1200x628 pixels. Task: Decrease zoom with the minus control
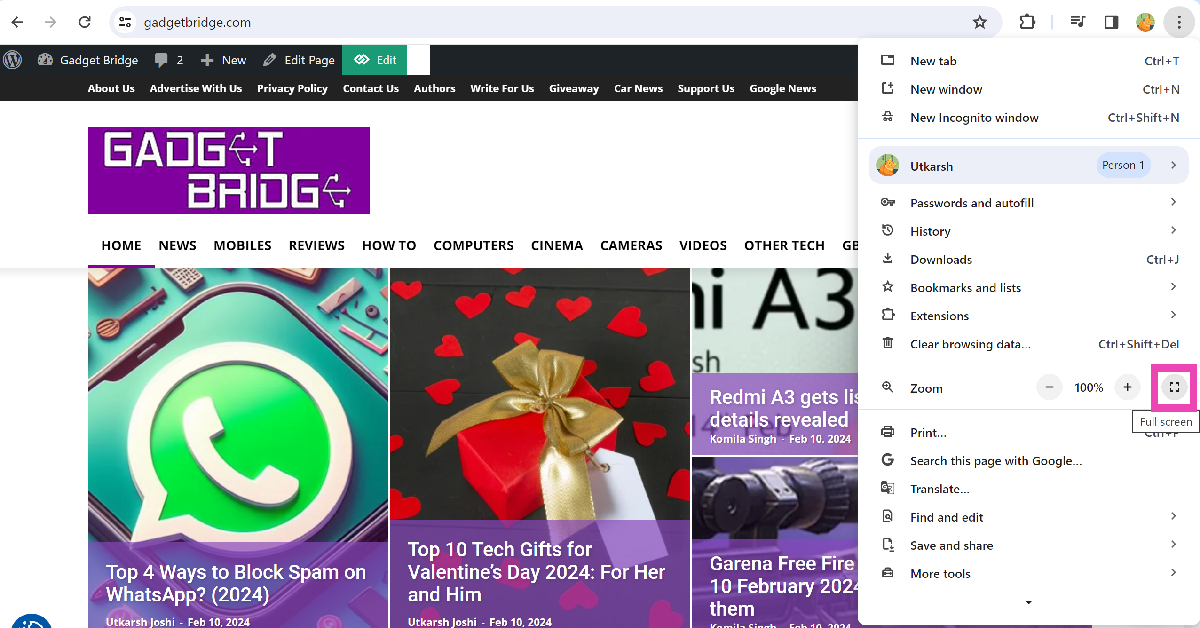1049,387
